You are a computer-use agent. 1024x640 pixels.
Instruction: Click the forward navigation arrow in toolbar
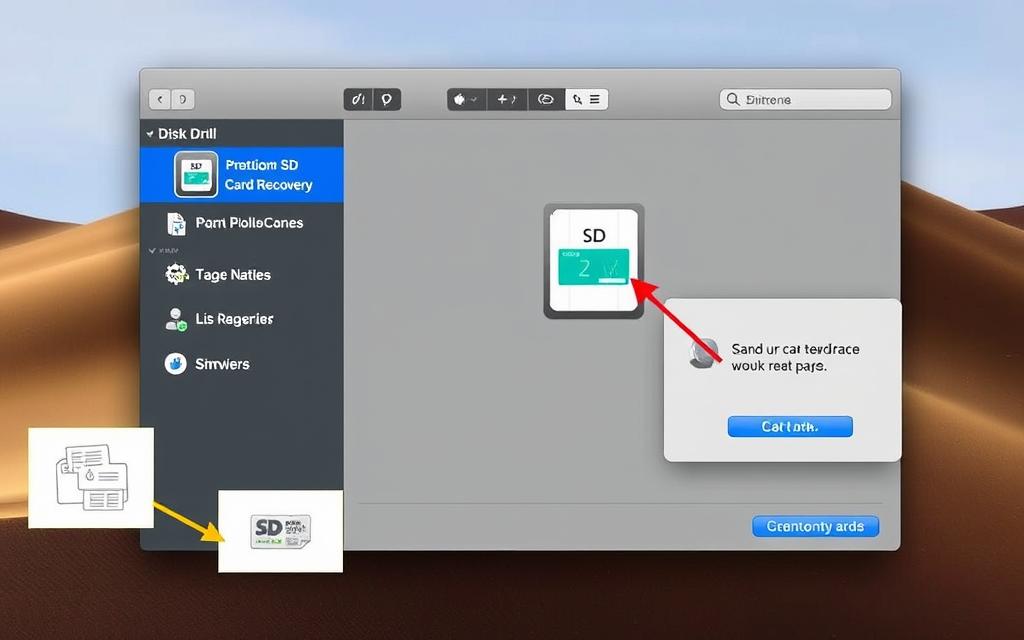tap(183, 99)
